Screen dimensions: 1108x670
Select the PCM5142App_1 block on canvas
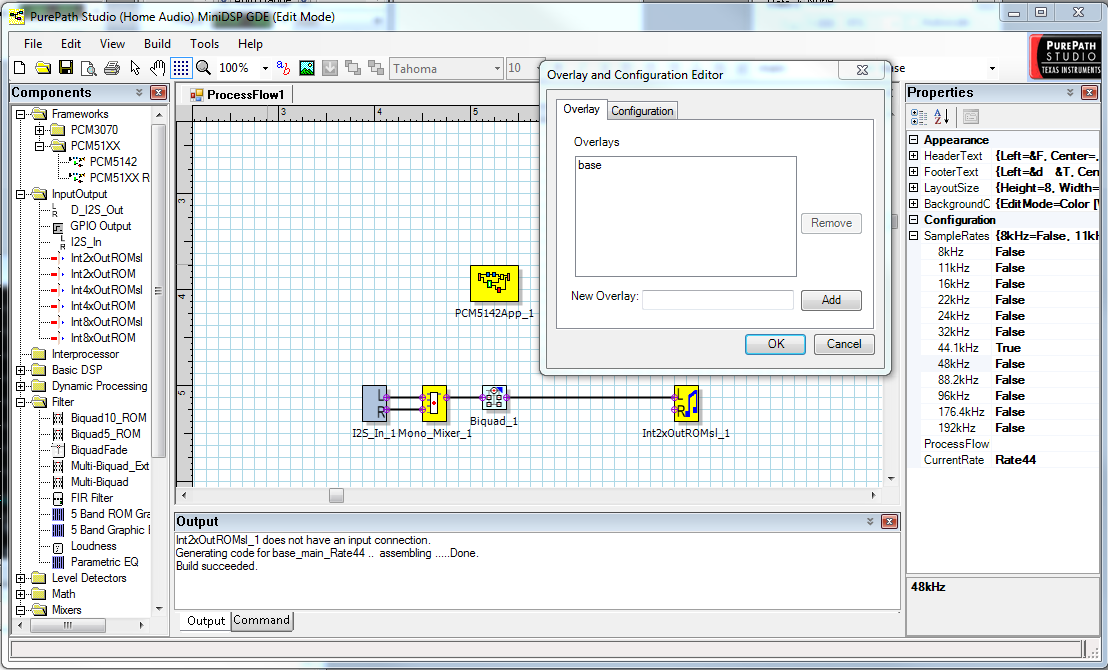pos(495,283)
